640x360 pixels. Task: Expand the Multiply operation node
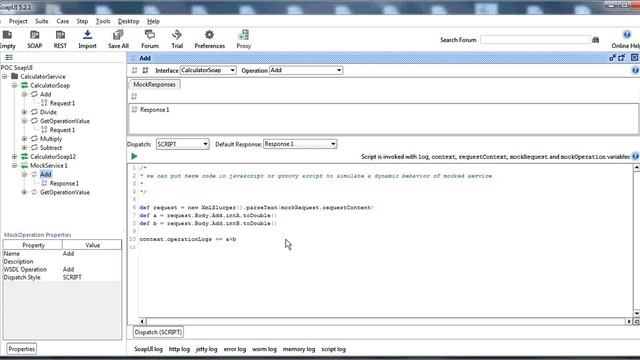click(x=24, y=139)
